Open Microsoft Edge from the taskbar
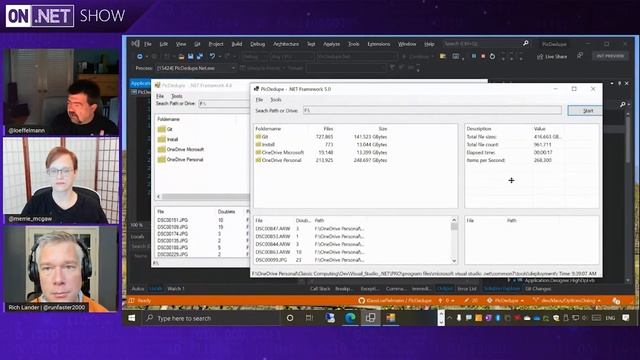 point(350,318)
